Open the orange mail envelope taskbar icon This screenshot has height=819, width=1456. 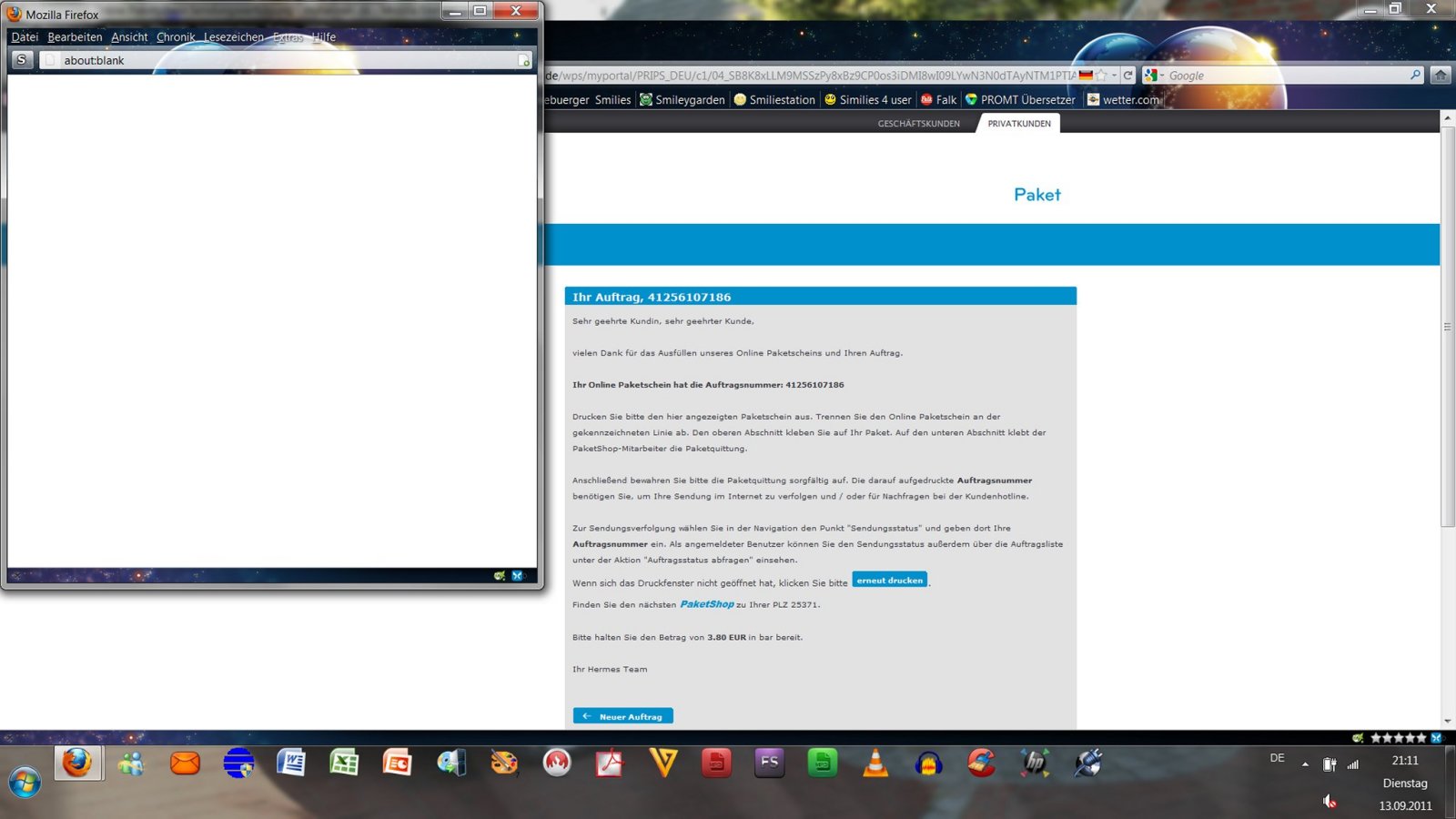(x=185, y=763)
